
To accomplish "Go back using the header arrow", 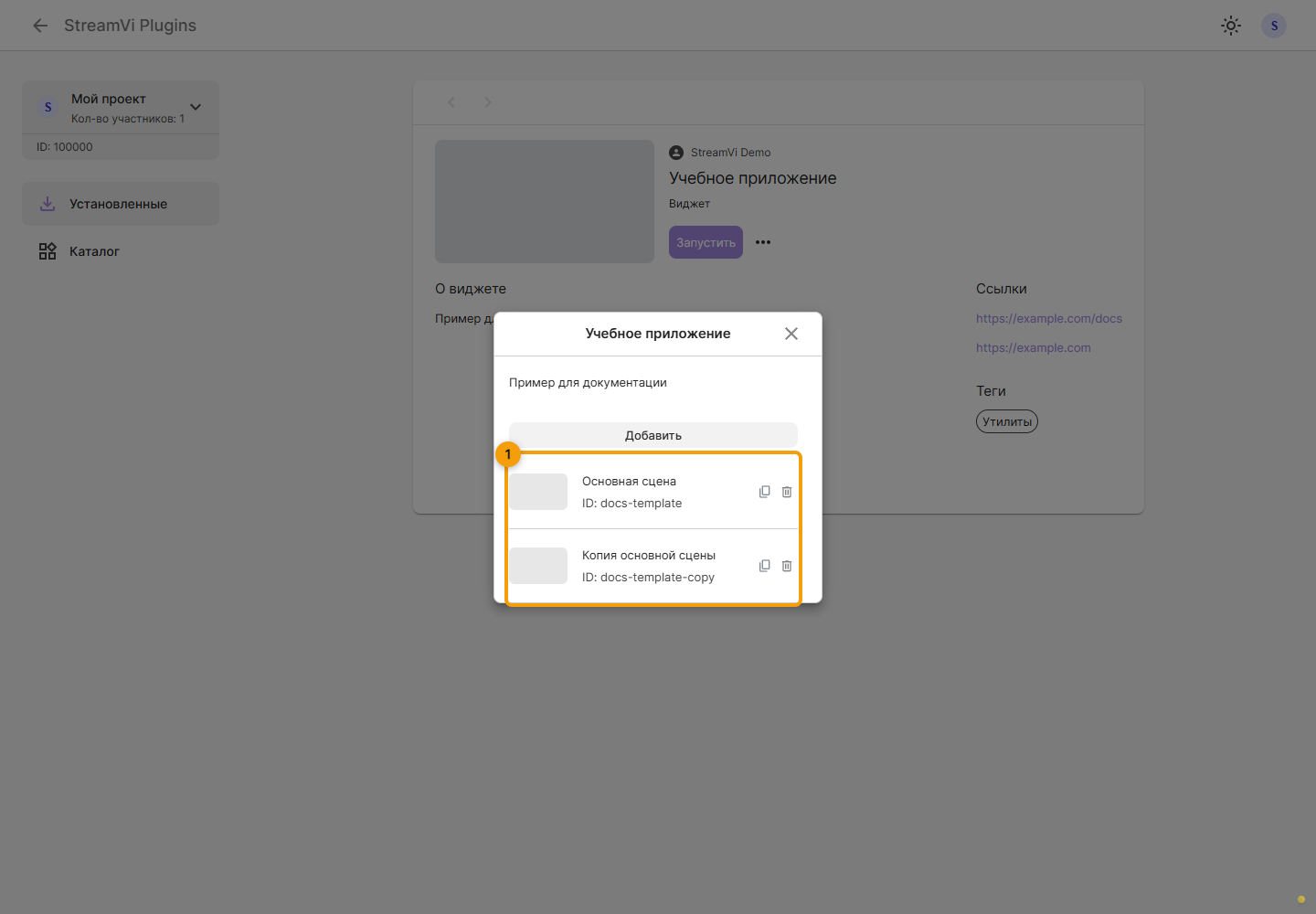I will (40, 26).
